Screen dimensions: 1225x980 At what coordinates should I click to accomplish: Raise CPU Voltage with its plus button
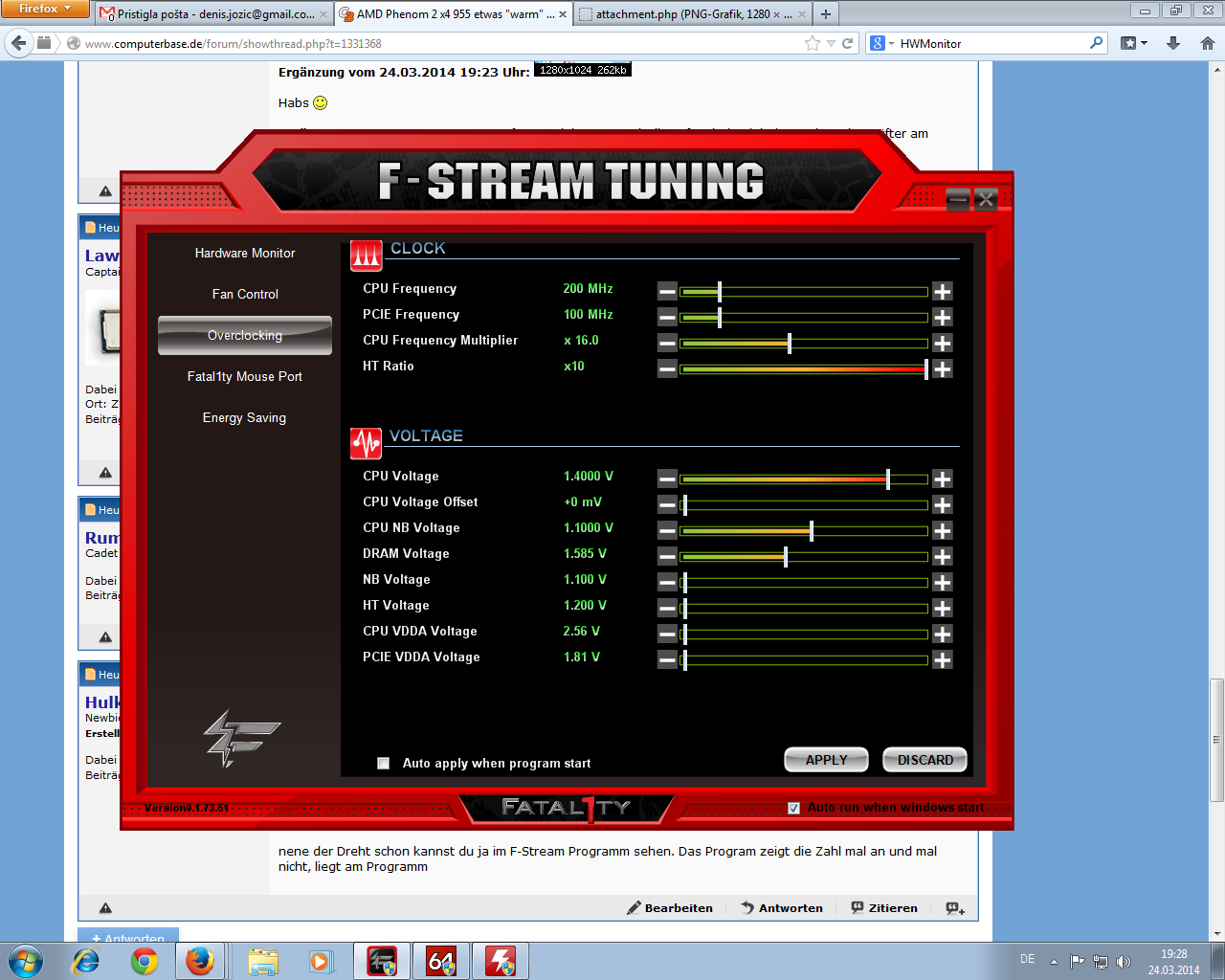click(x=943, y=479)
